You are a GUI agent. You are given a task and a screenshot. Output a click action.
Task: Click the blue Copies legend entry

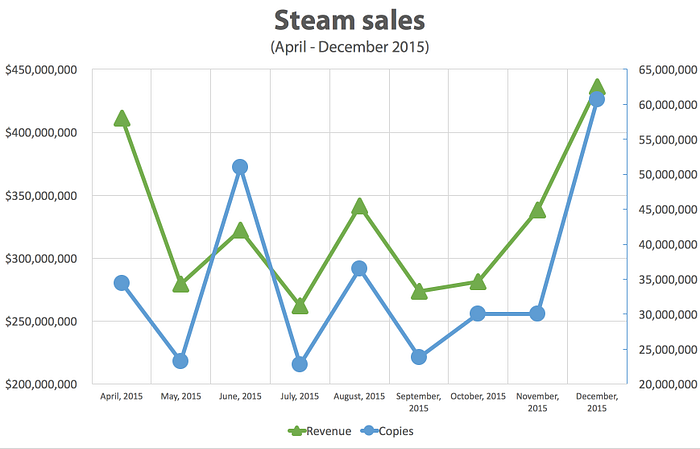click(387, 431)
